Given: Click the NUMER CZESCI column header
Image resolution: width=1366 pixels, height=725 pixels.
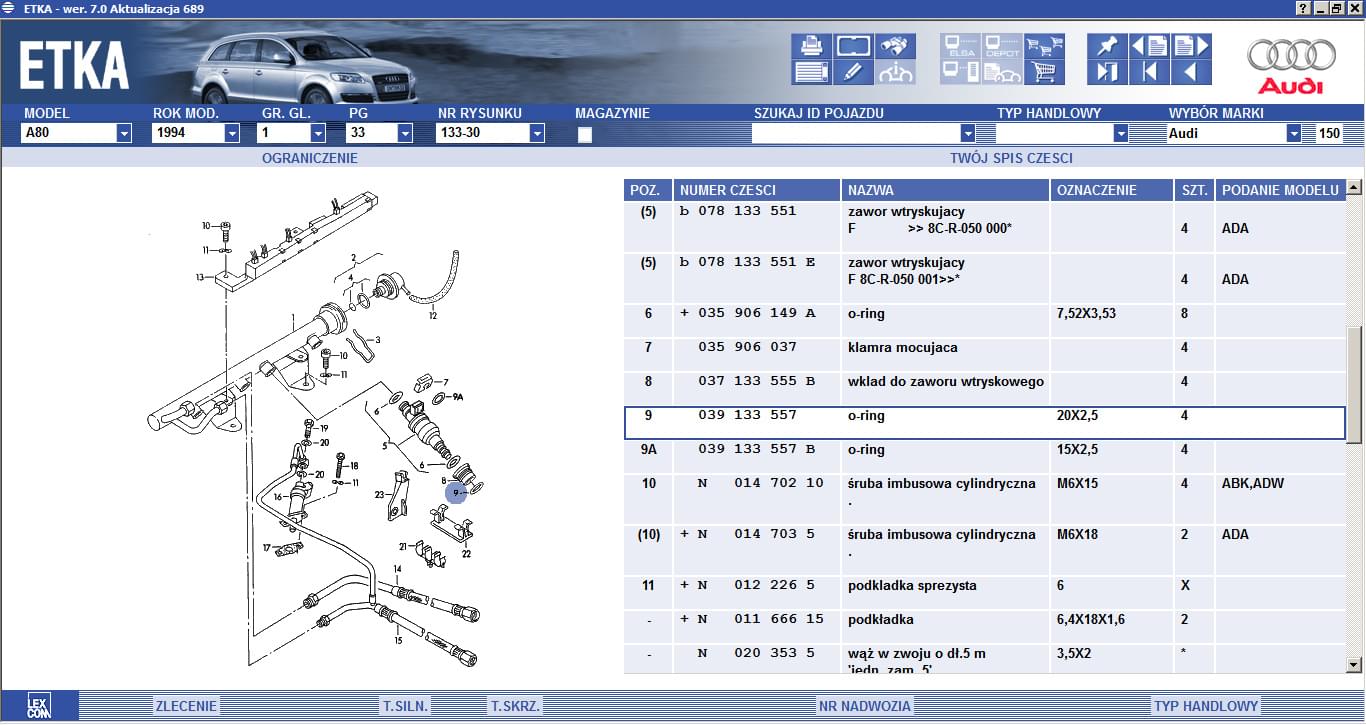Looking at the screenshot, I should click(x=757, y=190).
